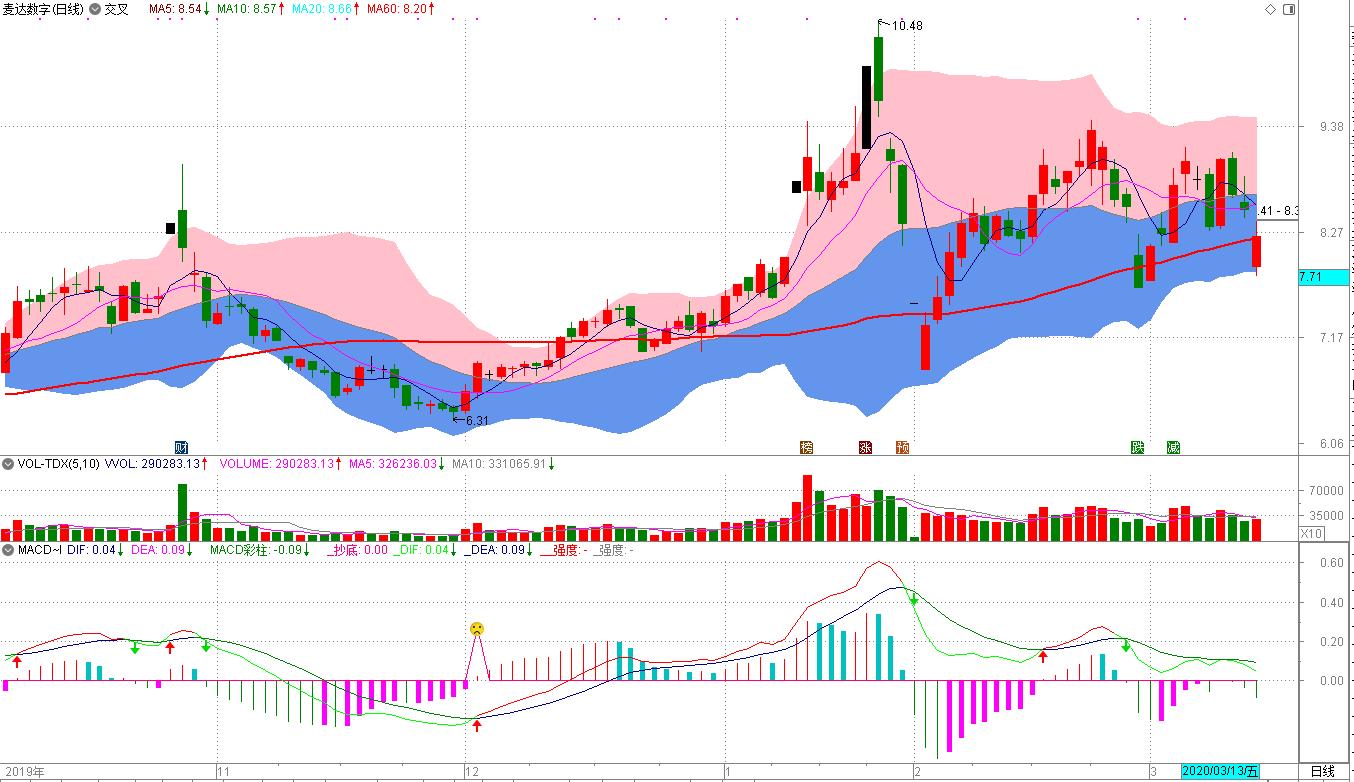Open the 财 info marker

181,447
